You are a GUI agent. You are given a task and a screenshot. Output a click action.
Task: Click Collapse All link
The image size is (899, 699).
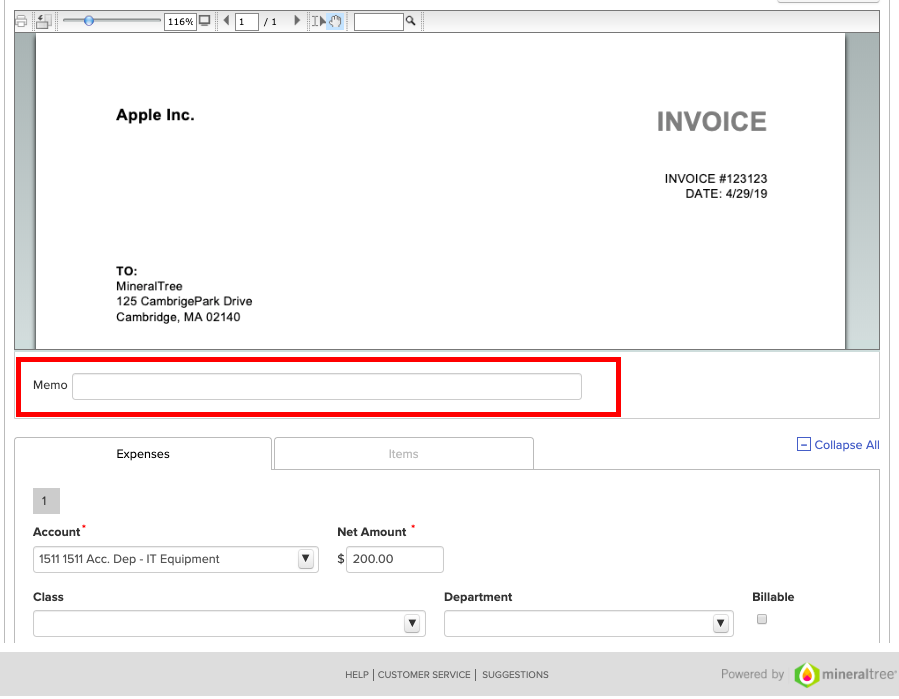point(847,445)
